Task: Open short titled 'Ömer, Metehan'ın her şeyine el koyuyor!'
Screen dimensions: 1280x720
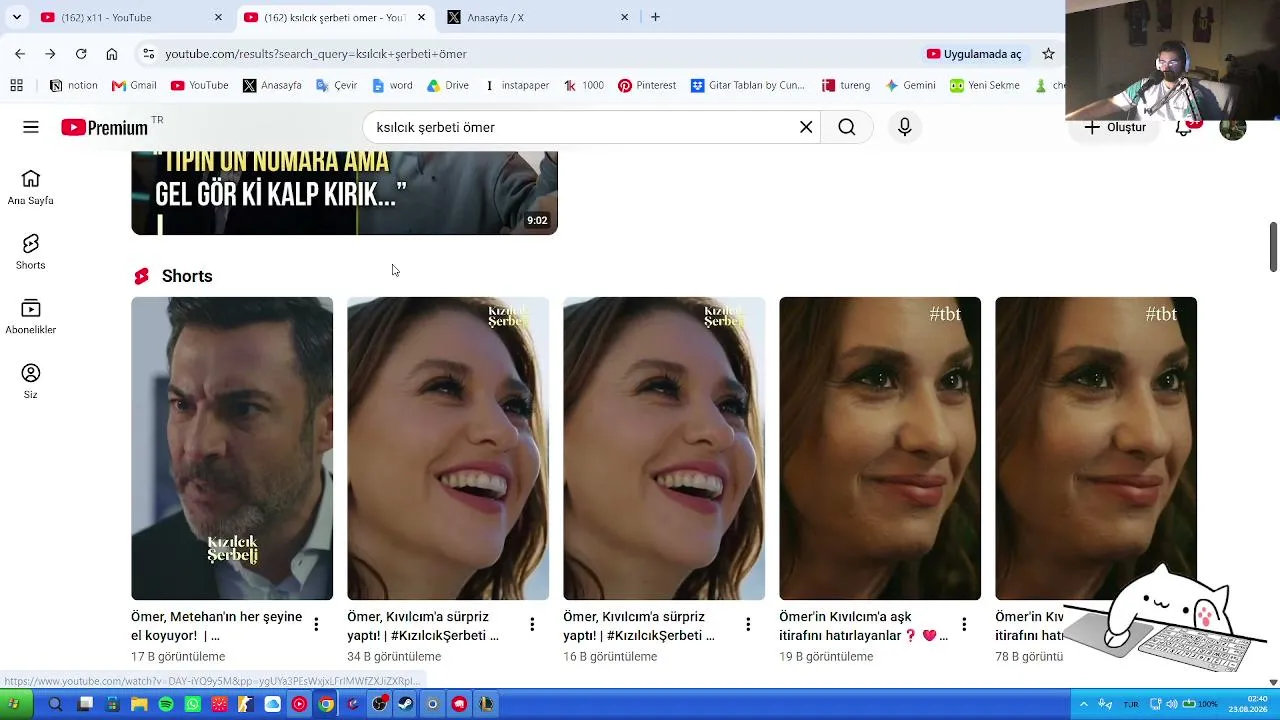Action: 216,626
